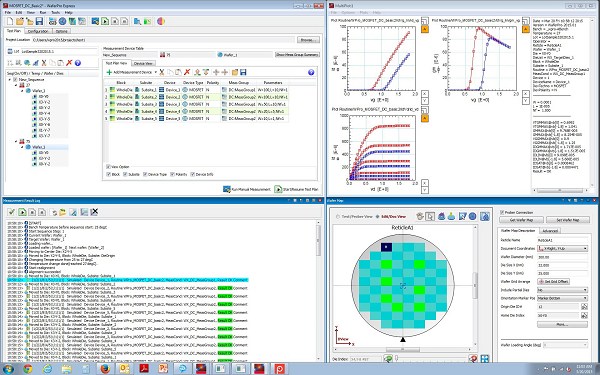Click fit-to-view icon at Wafer Map bottom right
The image size is (600, 375).
484,359
